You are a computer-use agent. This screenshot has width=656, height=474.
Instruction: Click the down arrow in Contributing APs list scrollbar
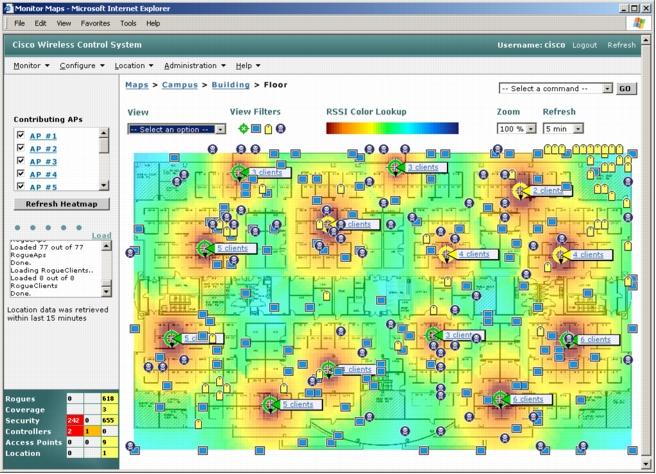(x=104, y=185)
